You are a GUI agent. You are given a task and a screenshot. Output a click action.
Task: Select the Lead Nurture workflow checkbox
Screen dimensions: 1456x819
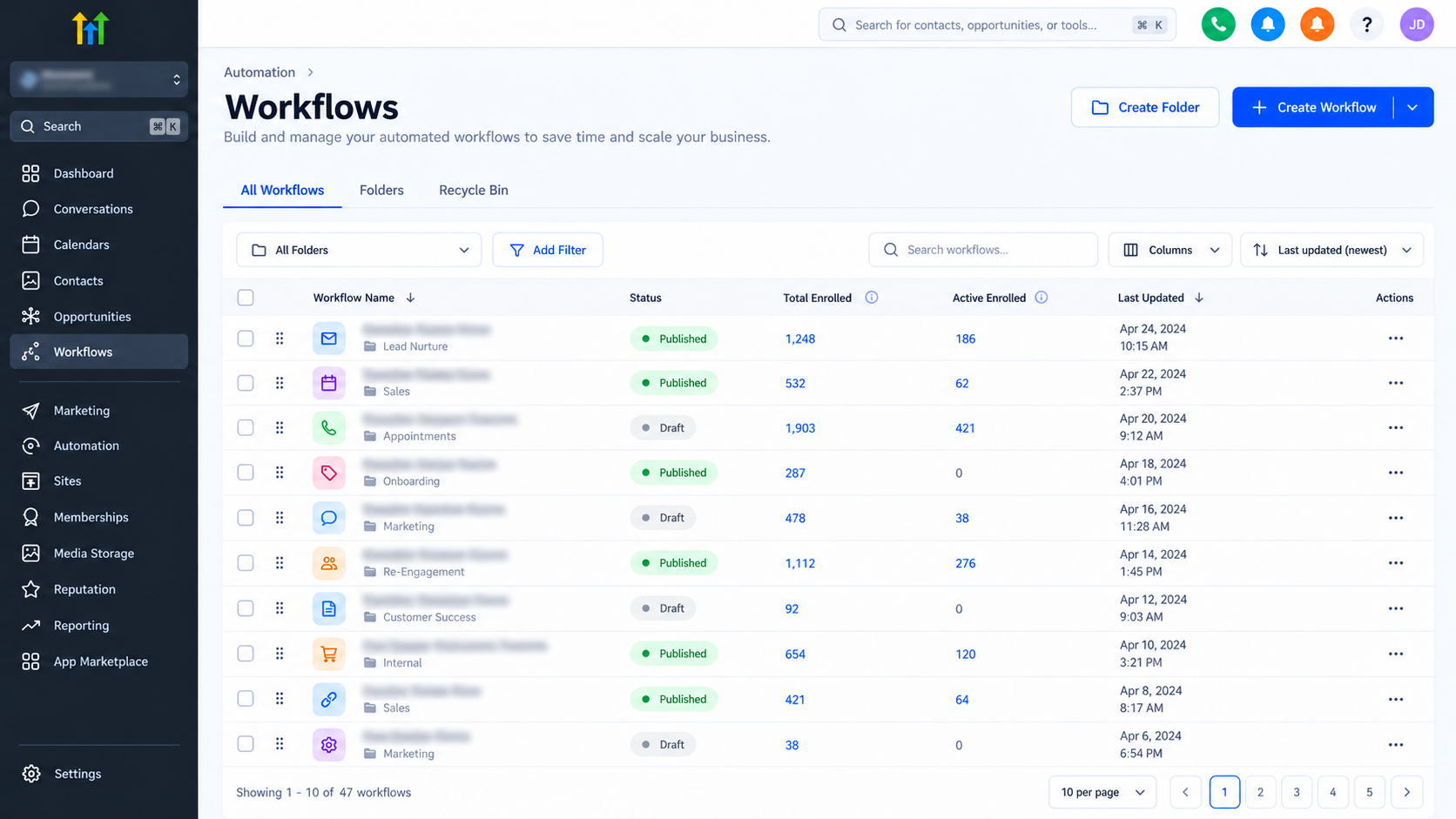246,338
